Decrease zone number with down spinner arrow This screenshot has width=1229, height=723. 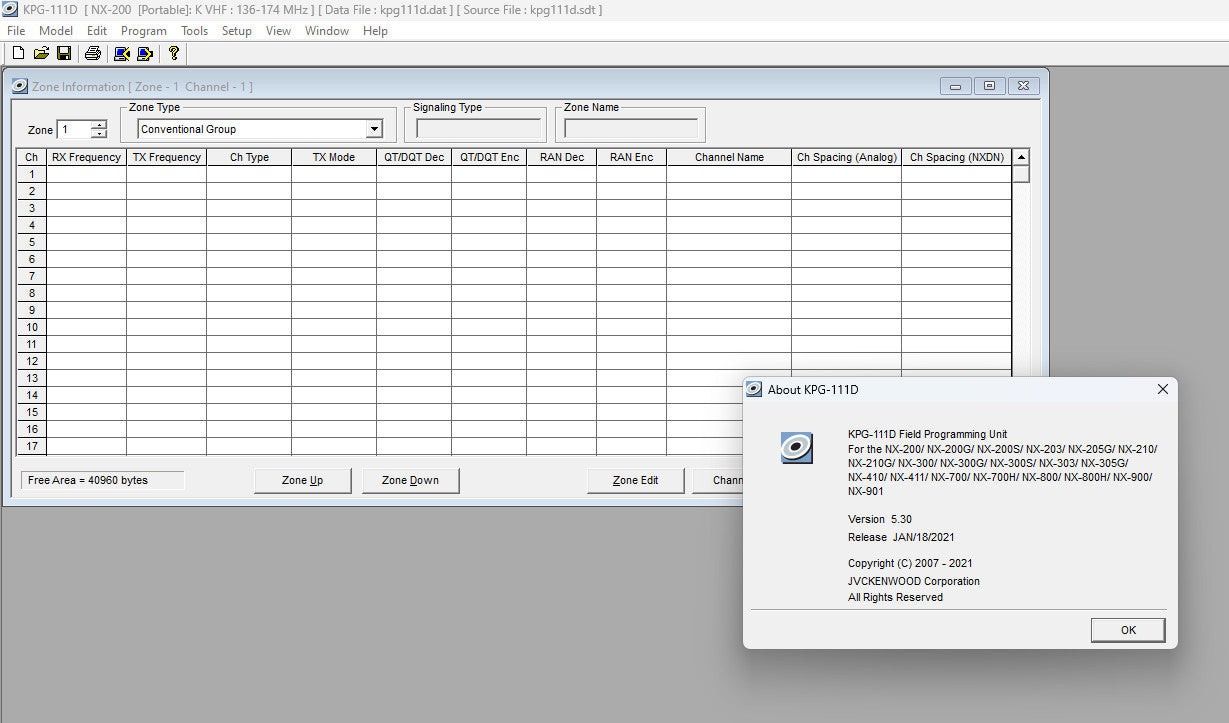[x=98, y=134]
